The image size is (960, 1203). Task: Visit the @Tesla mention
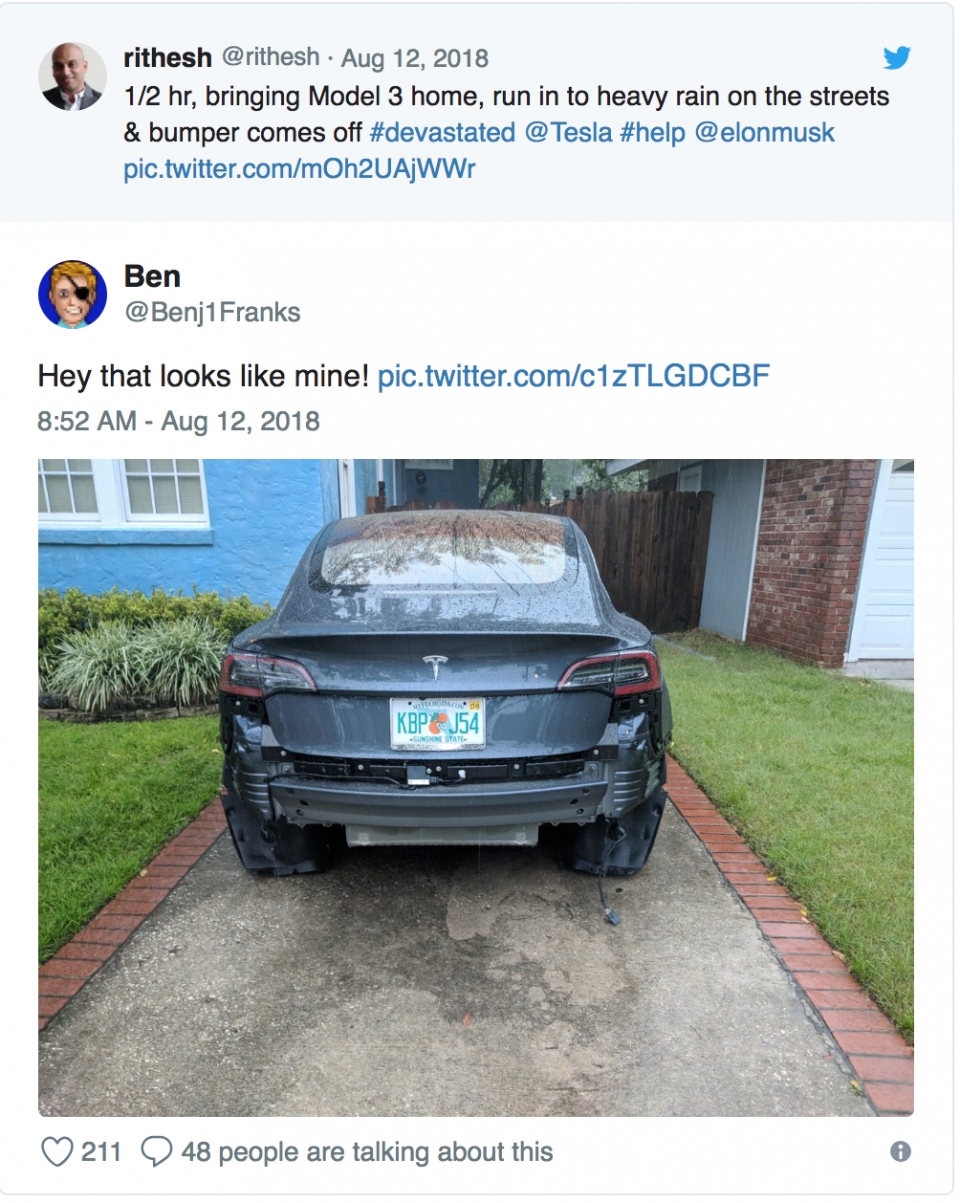click(x=568, y=133)
